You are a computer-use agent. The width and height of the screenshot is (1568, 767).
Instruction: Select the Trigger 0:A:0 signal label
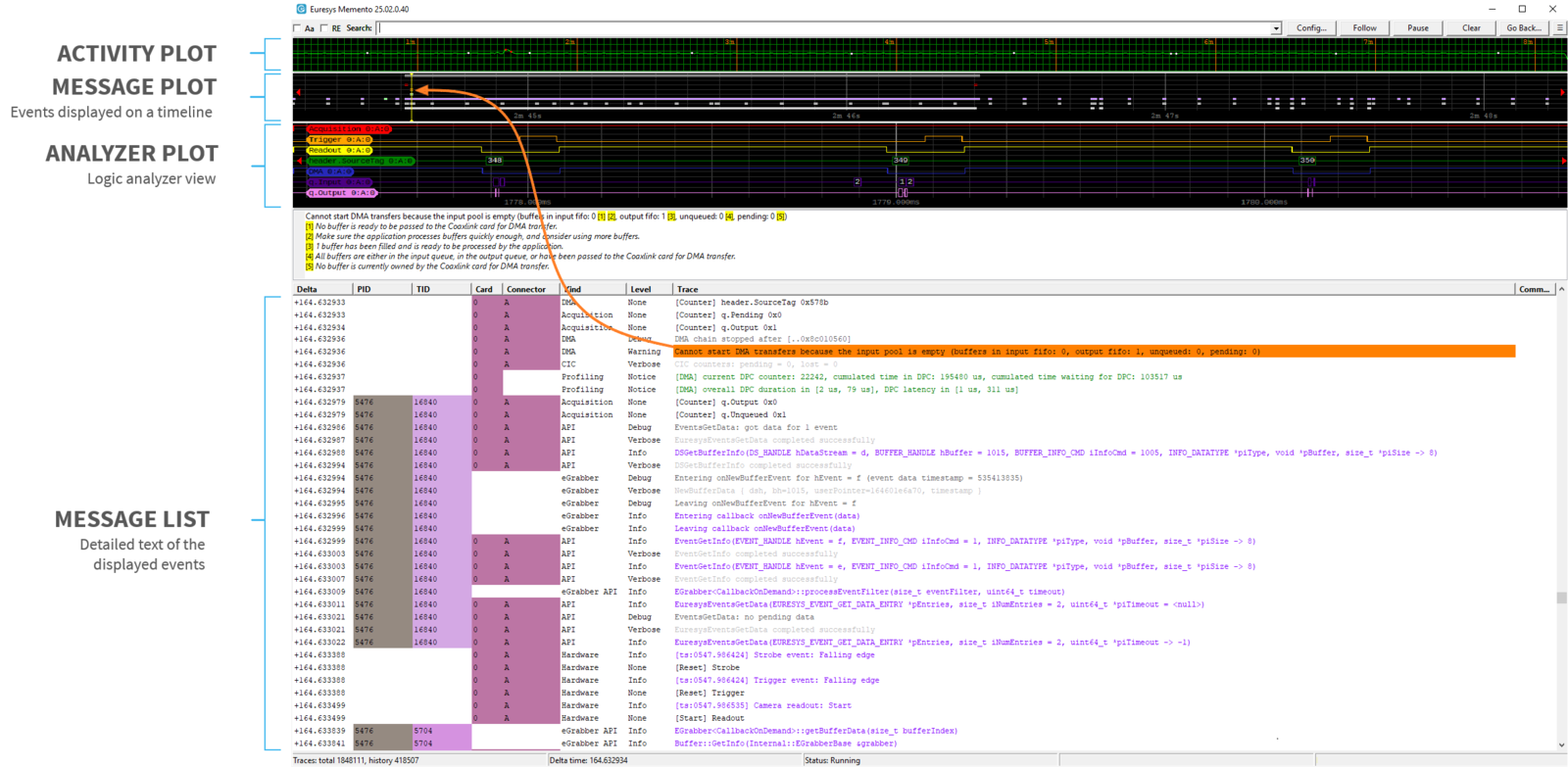click(x=340, y=140)
